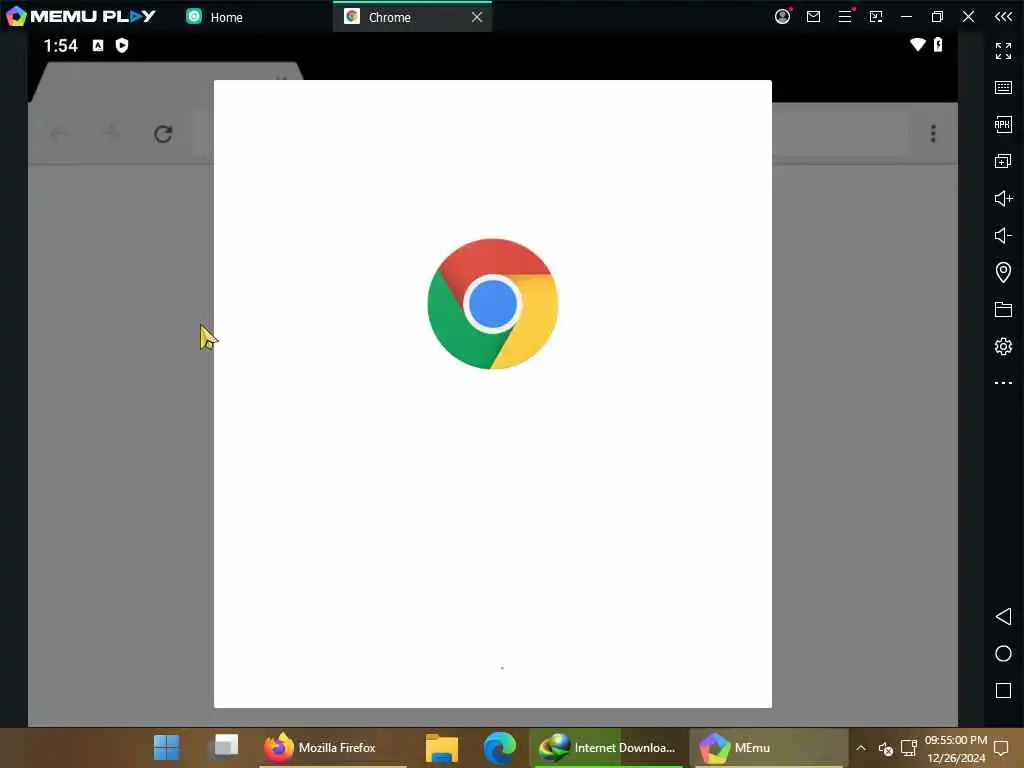The height and width of the screenshot is (768, 1024).
Task: Open the MEmu hamburger menu
Action: click(845, 16)
